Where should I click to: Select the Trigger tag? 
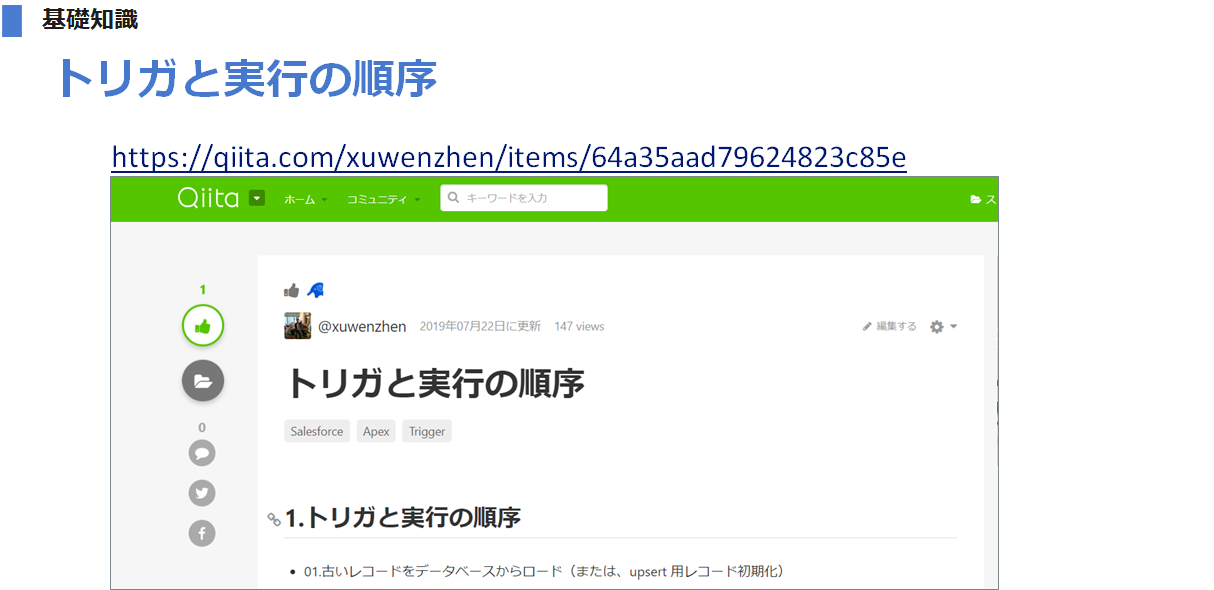tap(427, 431)
